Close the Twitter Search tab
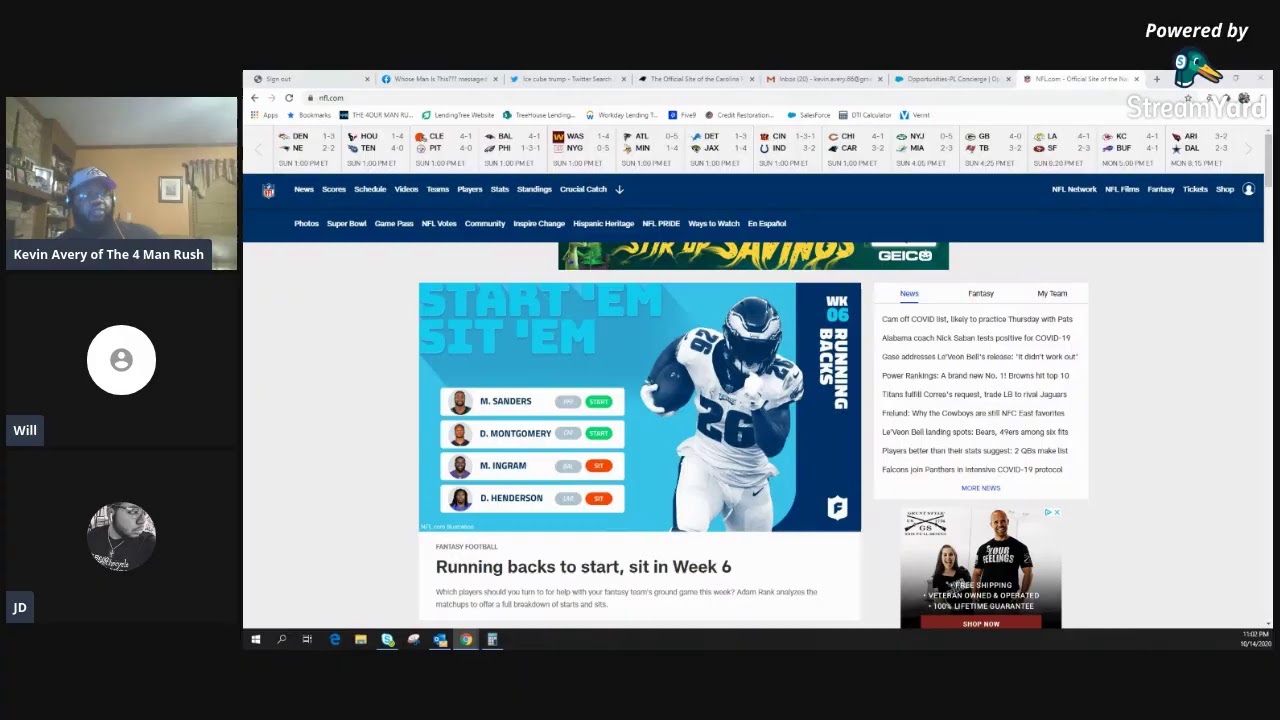Viewport: 1280px width, 720px height. click(x=623, y=79)
